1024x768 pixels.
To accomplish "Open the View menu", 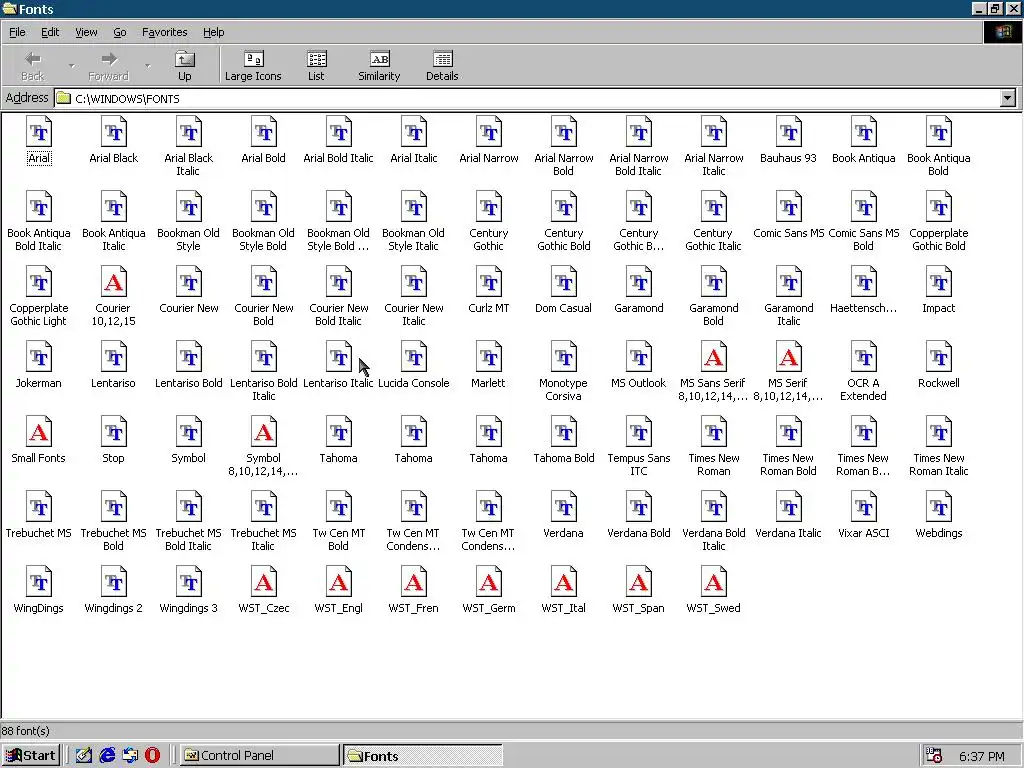I will [x=86, y=32].
